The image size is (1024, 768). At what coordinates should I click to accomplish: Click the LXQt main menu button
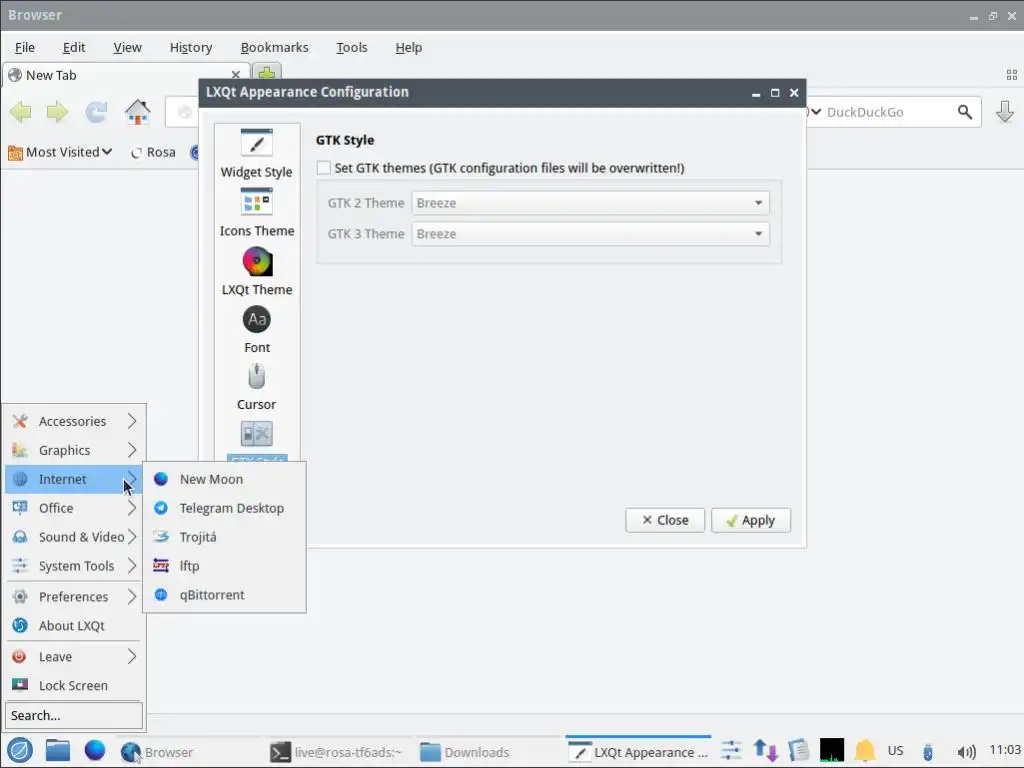coord(20,751)
